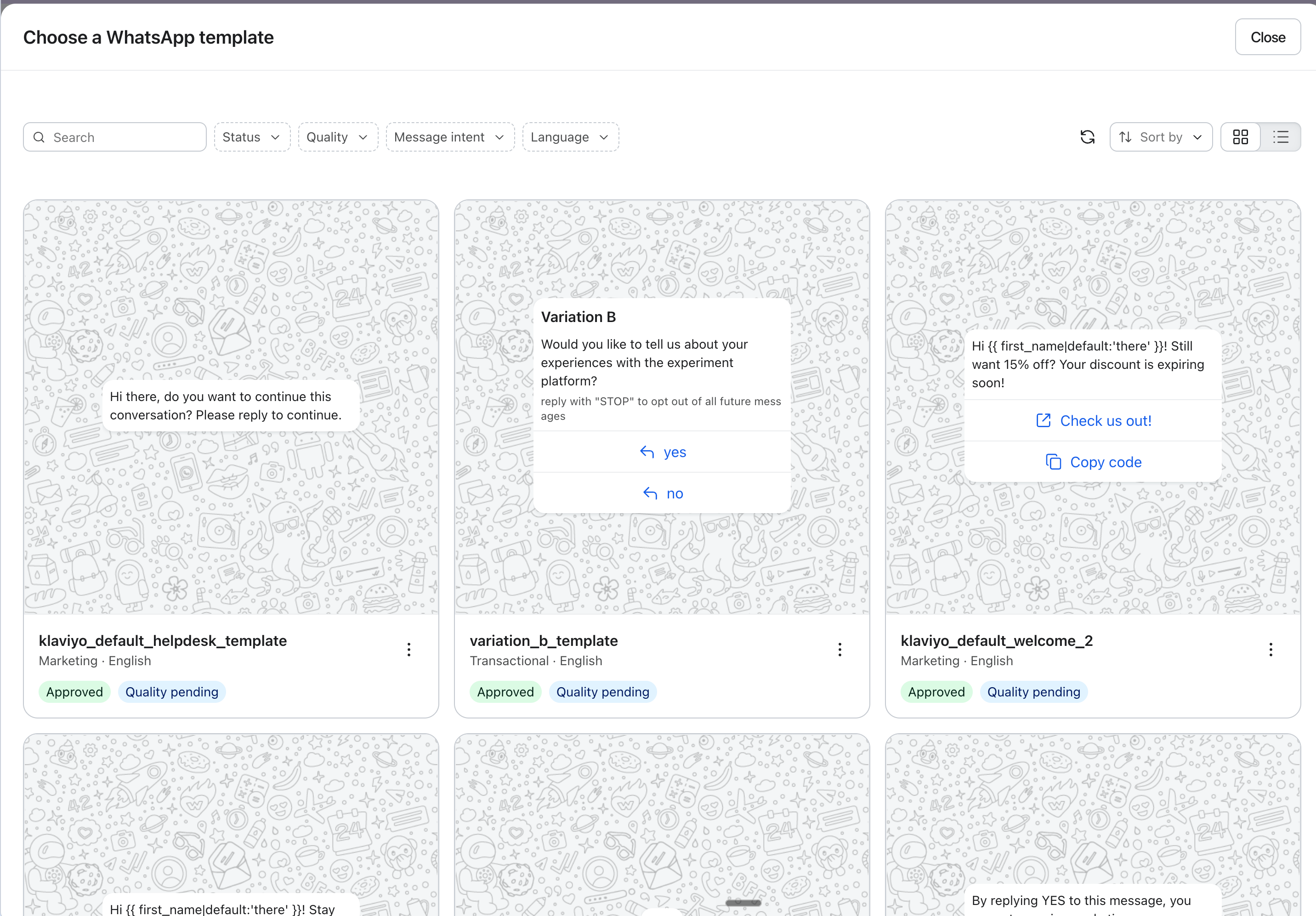Expand the Message intent filter
This screenshot has width=1316, height=916.
pyautogui.click(x=450, y=137)
